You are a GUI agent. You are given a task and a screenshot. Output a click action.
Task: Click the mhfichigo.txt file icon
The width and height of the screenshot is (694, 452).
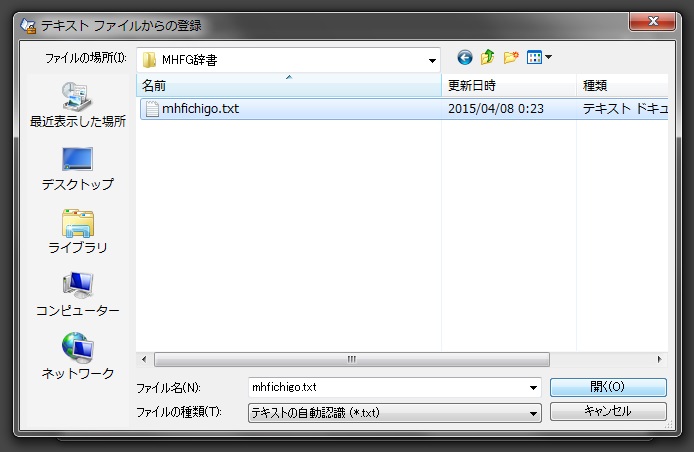(152, 109)
